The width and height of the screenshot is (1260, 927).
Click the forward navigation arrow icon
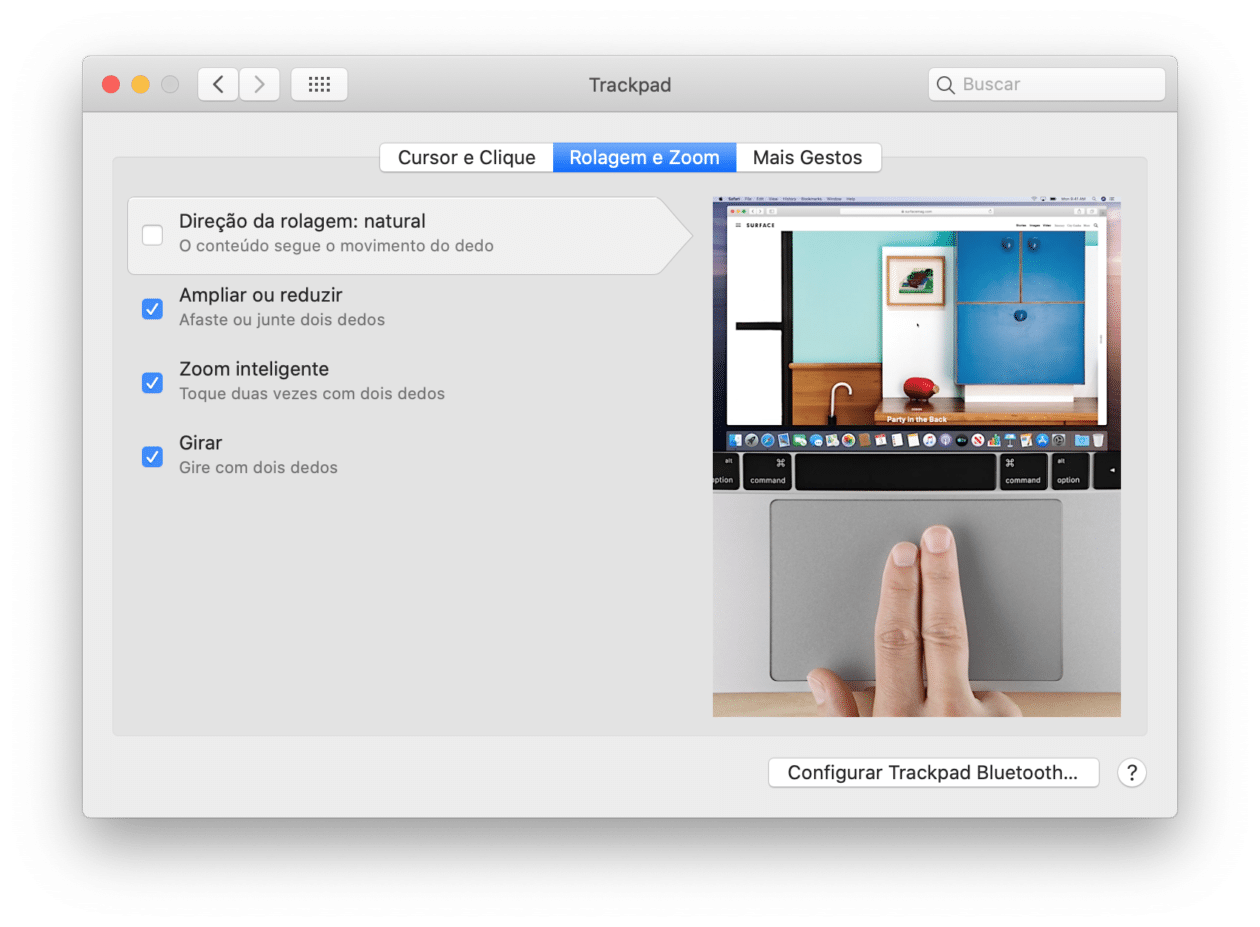259,84
